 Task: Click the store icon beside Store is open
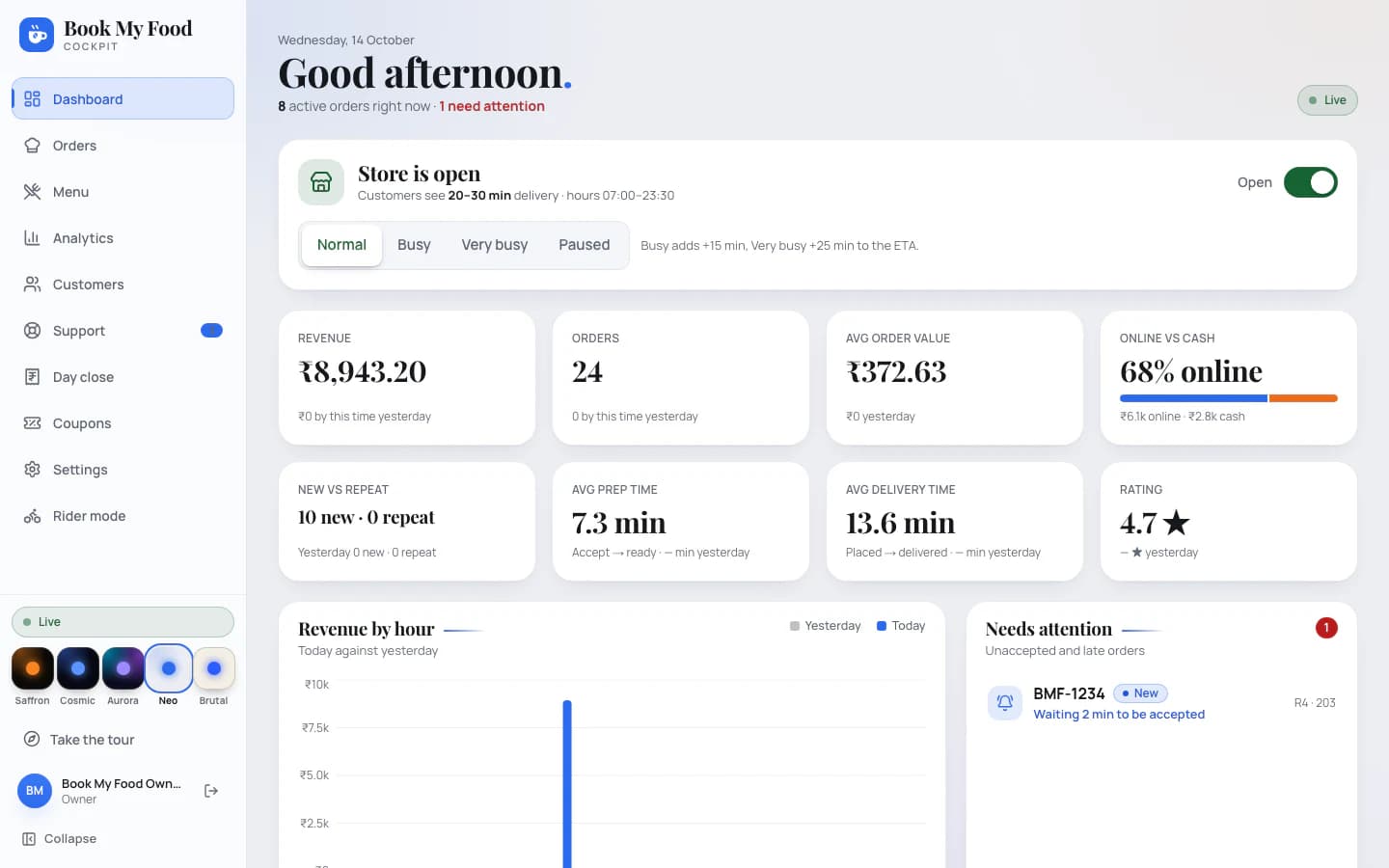[x=321, y=182]
